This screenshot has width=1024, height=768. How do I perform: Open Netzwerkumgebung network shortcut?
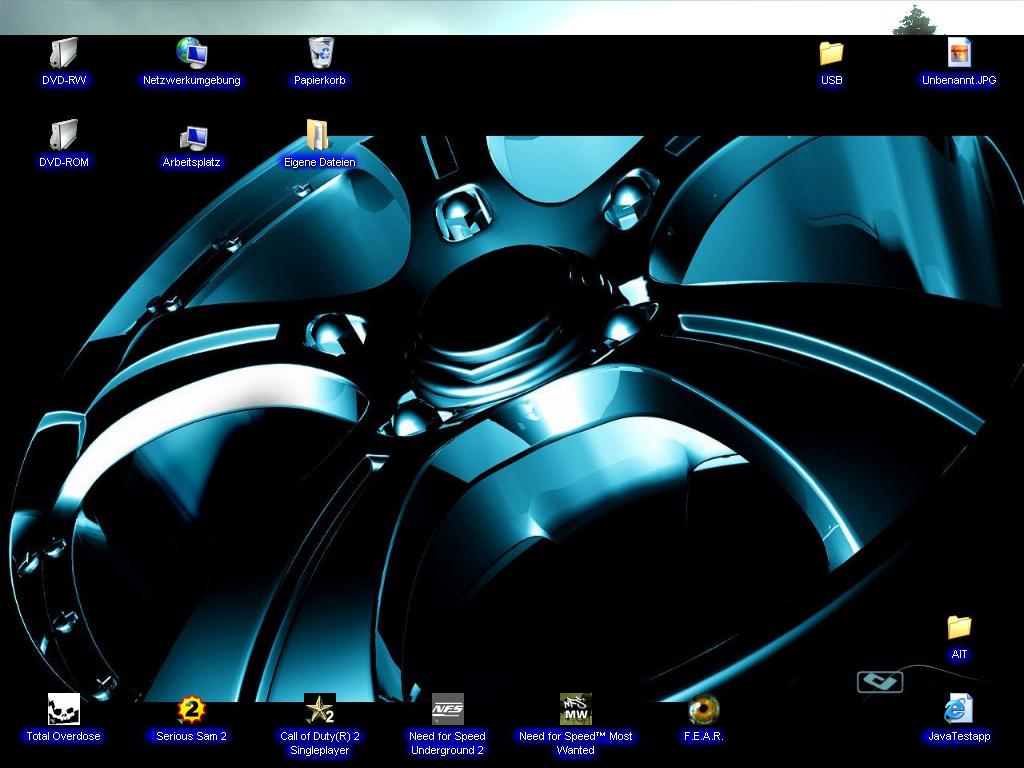(x=191, y=53)
